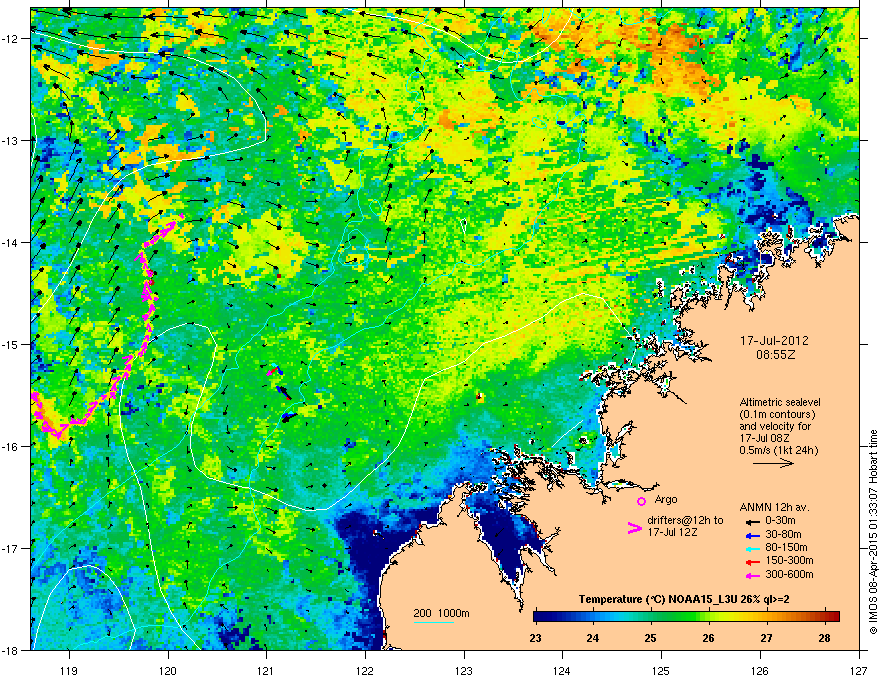
Task: Click the red 150-300m legend arrow
Action: click(x=753, y=562)
